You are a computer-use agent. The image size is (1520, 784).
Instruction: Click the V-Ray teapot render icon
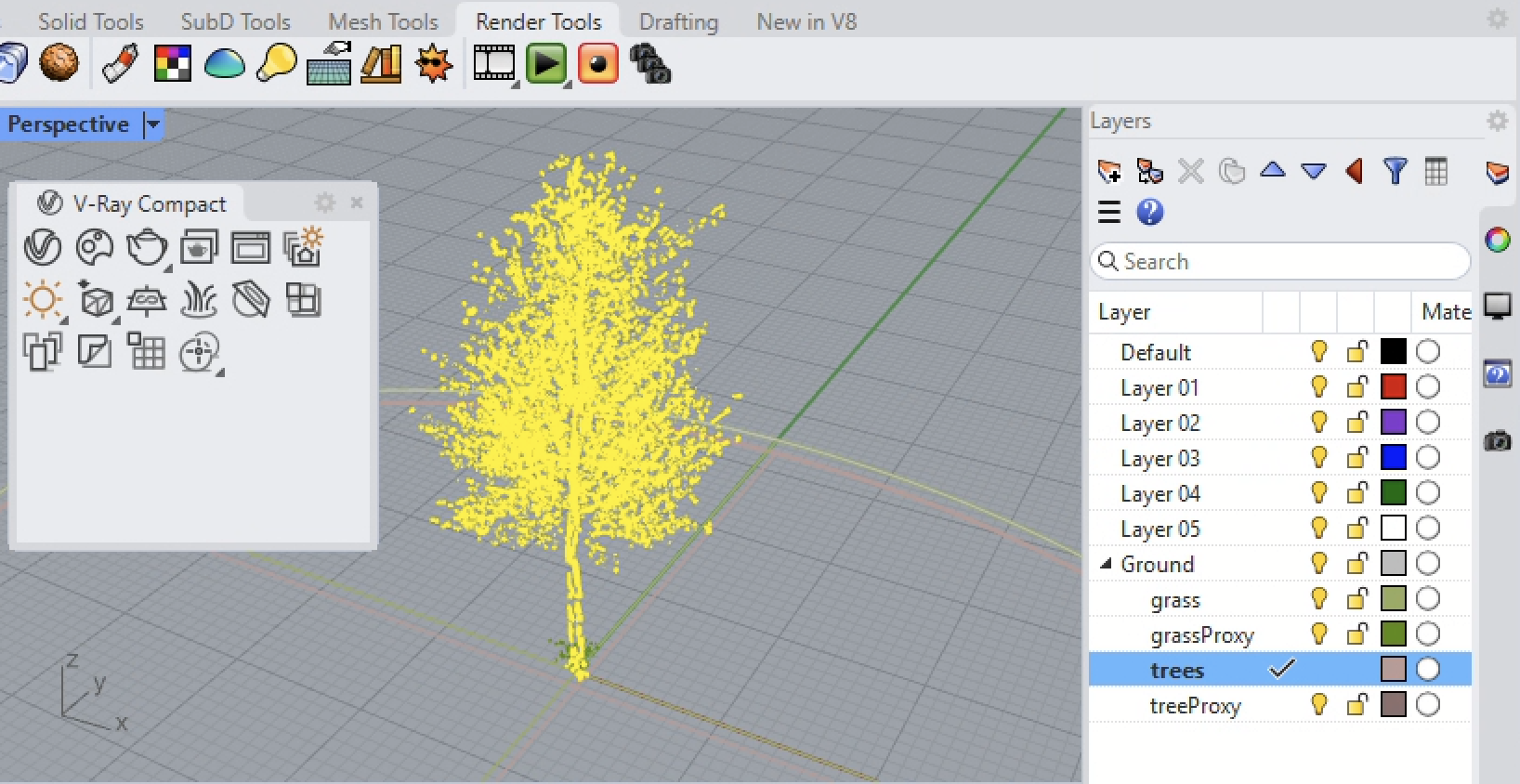[x=146, y=248]
